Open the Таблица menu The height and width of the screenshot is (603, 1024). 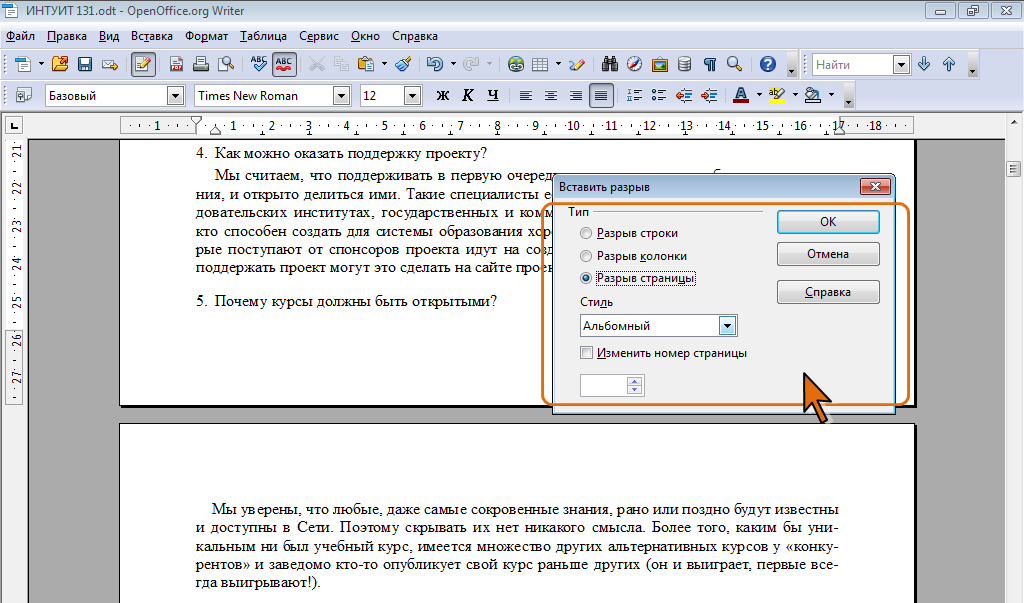point(263,36)
